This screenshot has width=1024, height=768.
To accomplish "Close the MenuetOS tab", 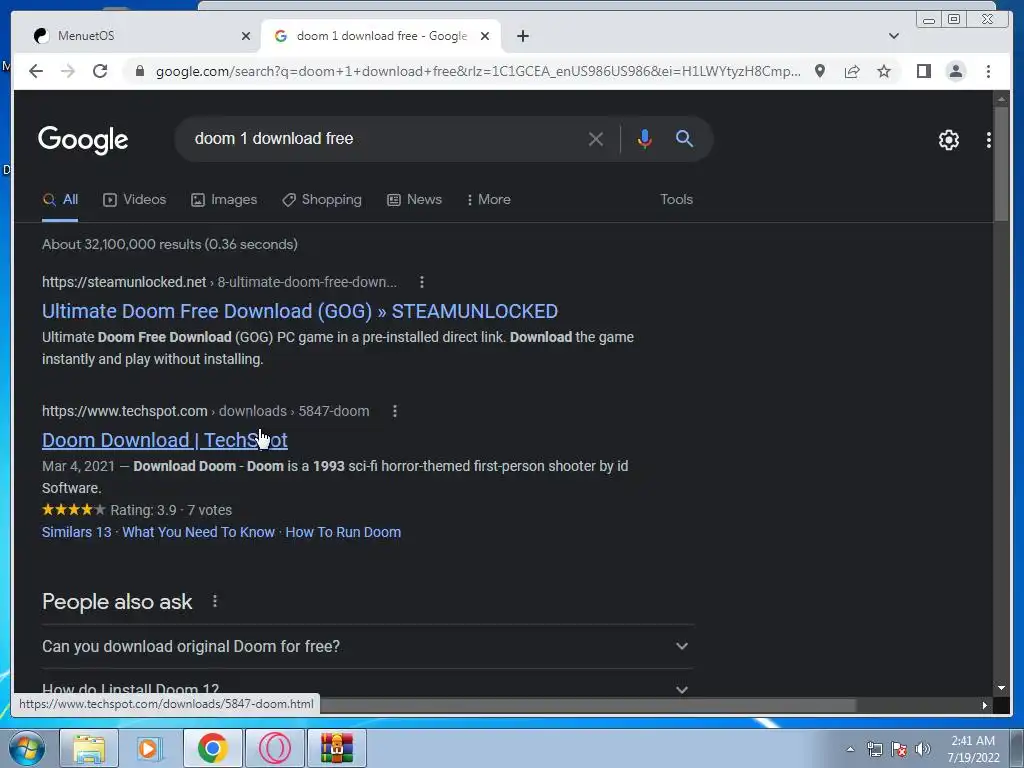I will (x=246, y=36).
